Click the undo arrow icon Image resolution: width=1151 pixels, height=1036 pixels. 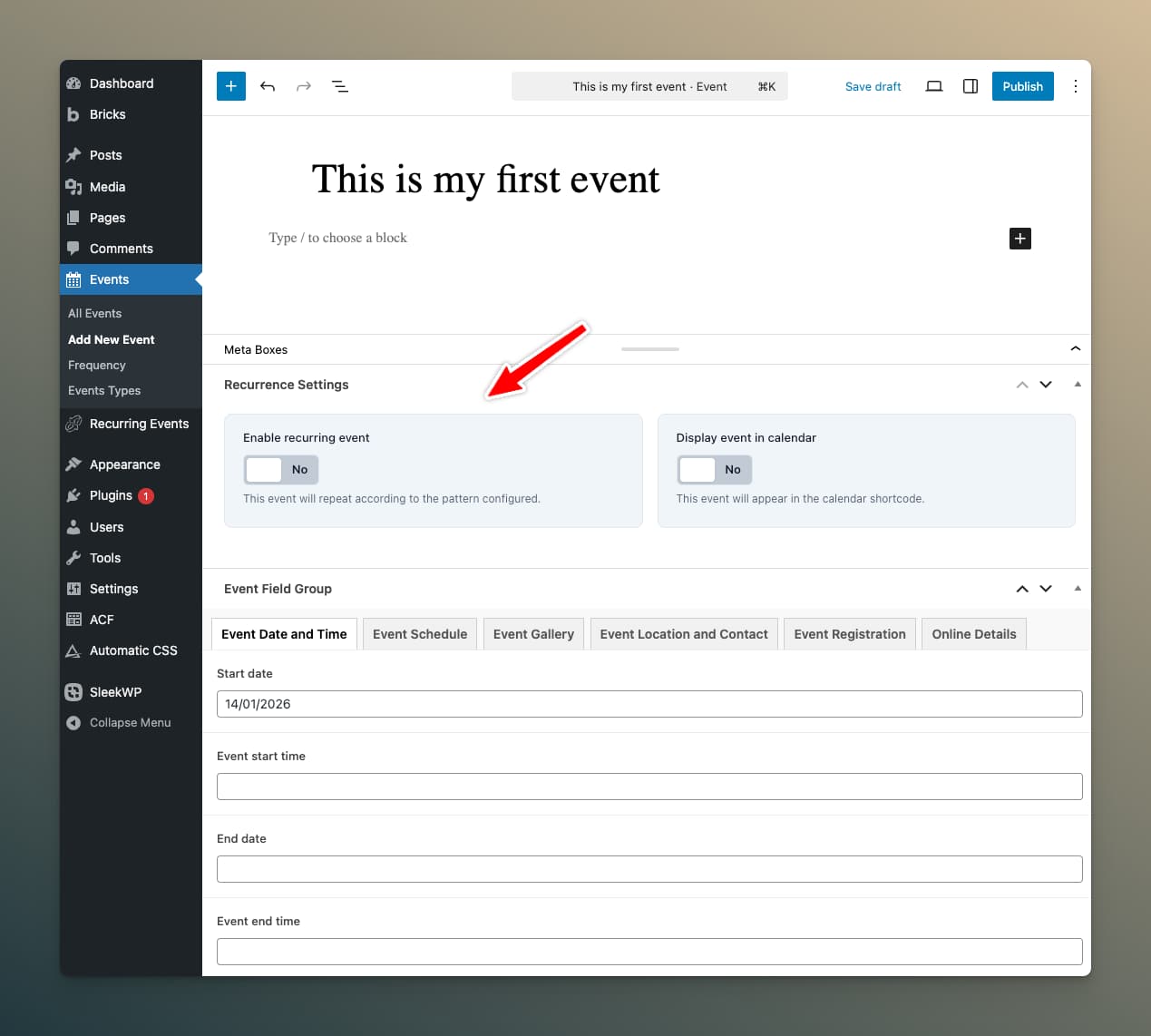coord(268,86)
